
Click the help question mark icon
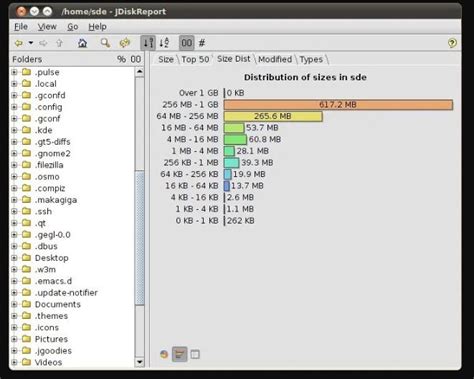[x=452, y=43]
